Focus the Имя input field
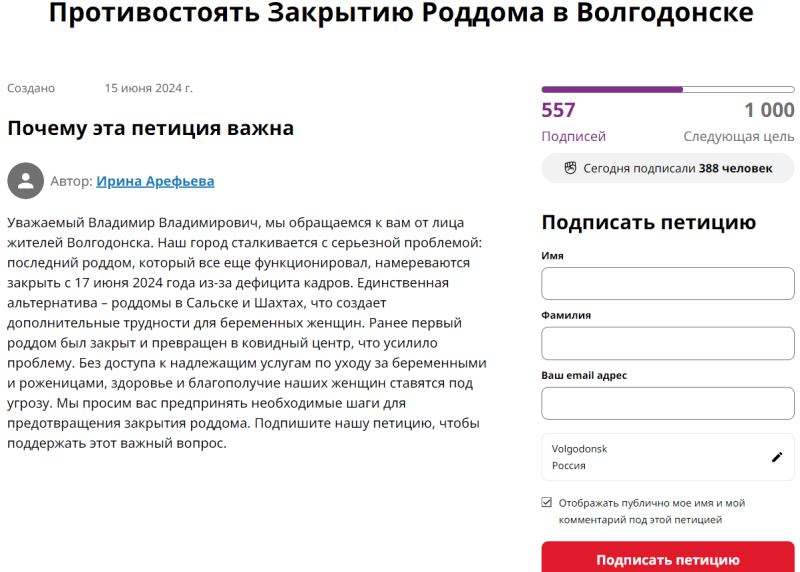 [667, 283]
